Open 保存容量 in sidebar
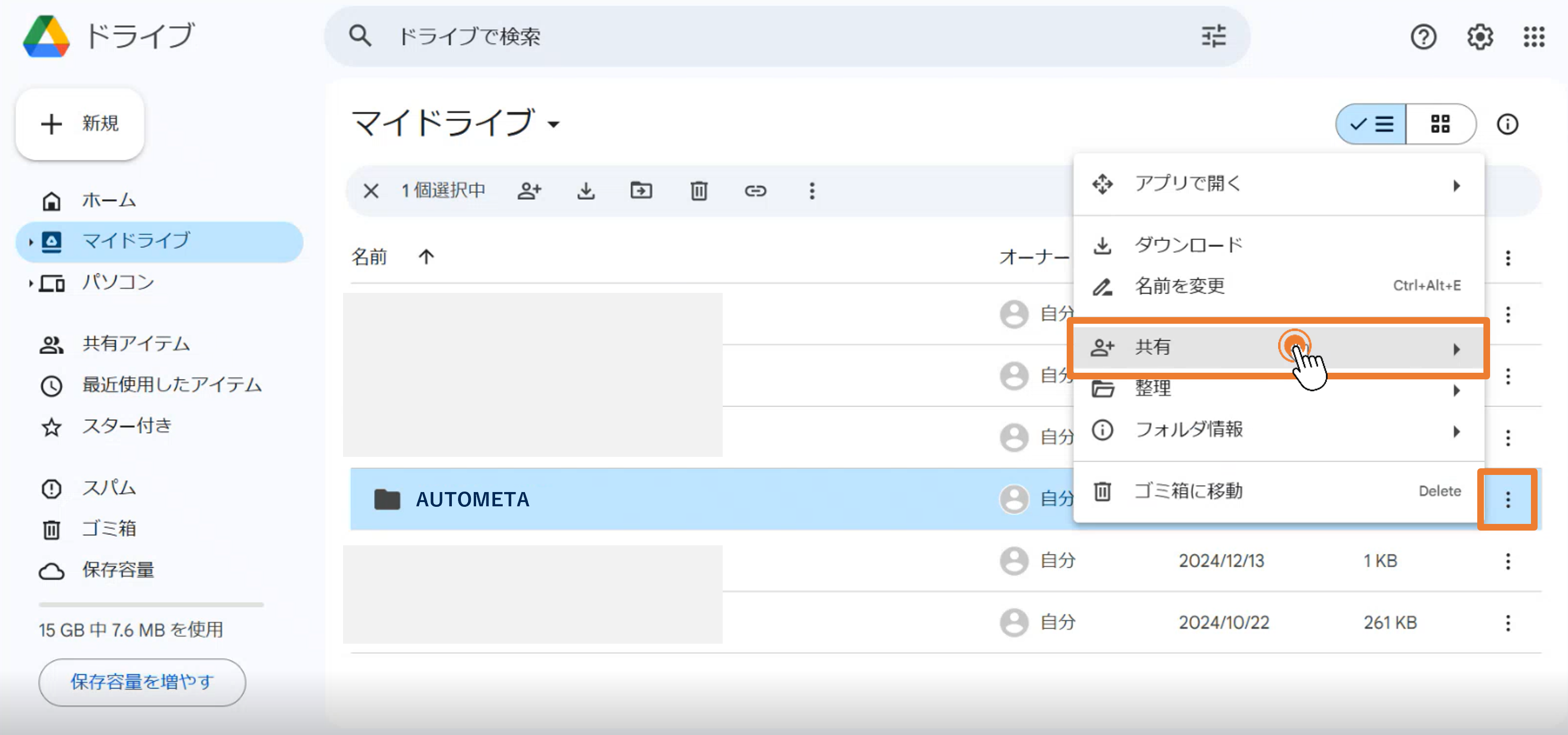1568x735 pixels. (x=160, y=570)
